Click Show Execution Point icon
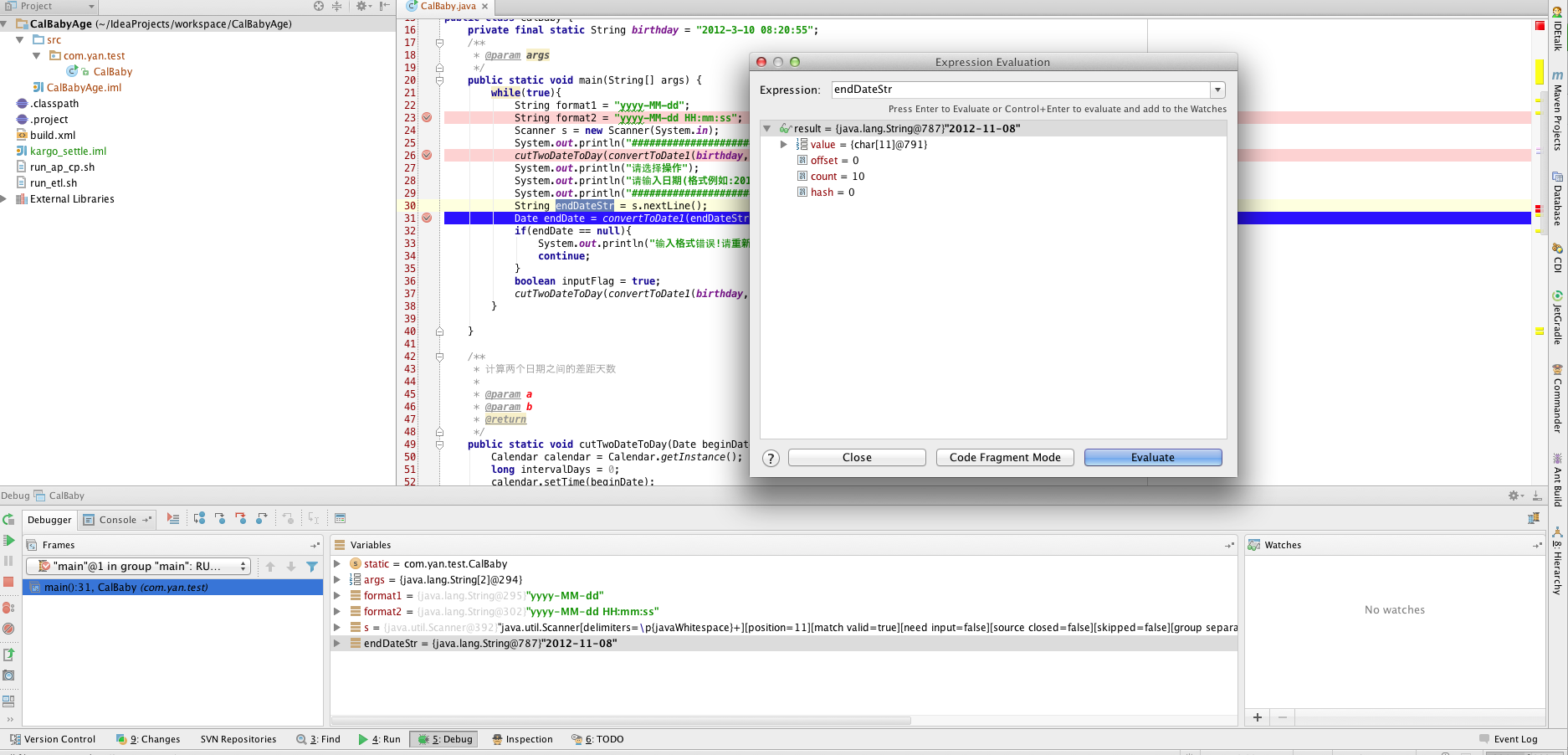The image size is (1568, 755). click(173, 519)
